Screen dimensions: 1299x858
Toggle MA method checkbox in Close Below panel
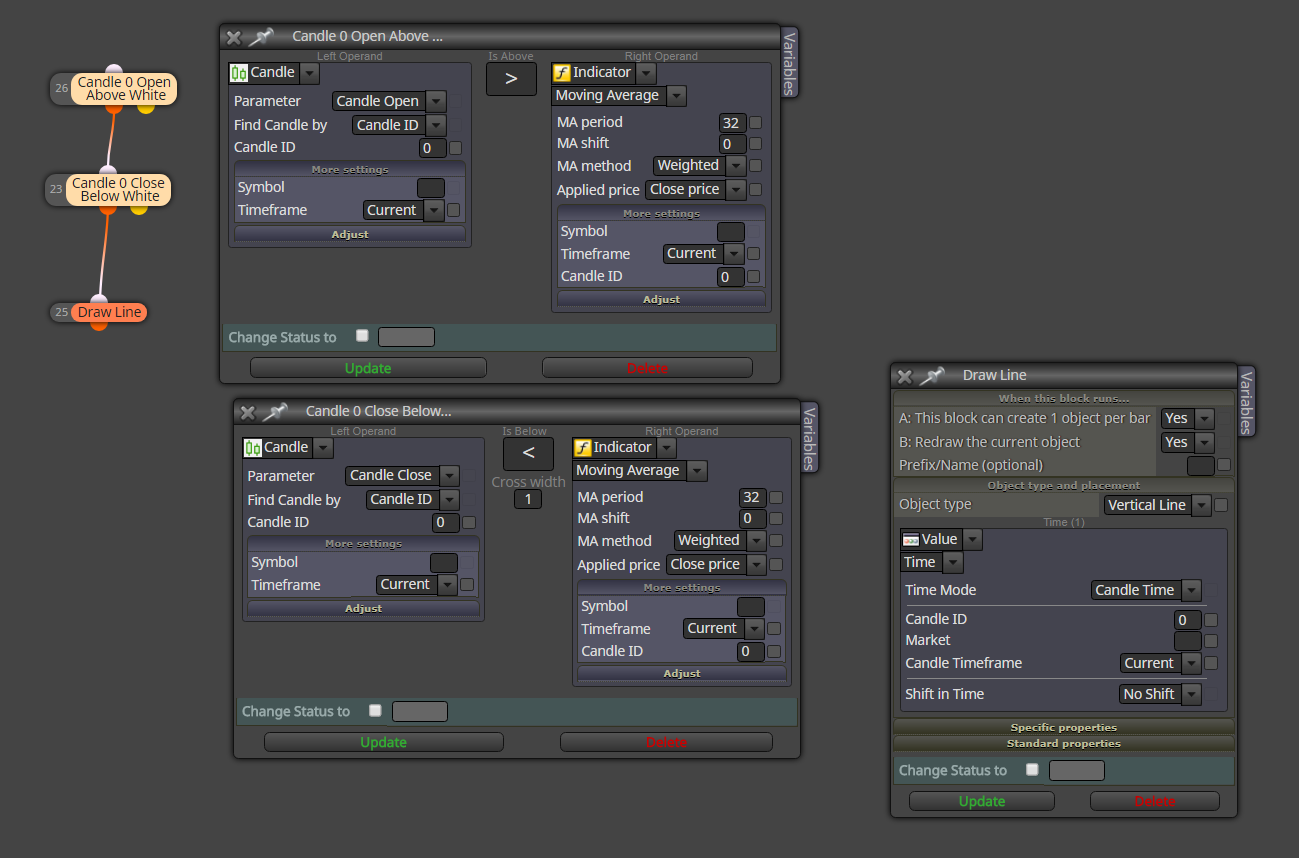(776, 541)
